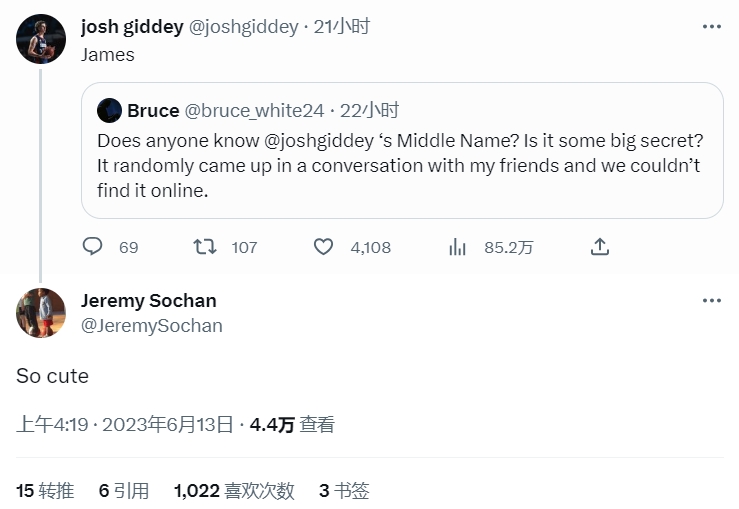Click the Jeremy Sochan display name
Viewport: 739px width, 509px height.
click(x=148, y=300)
